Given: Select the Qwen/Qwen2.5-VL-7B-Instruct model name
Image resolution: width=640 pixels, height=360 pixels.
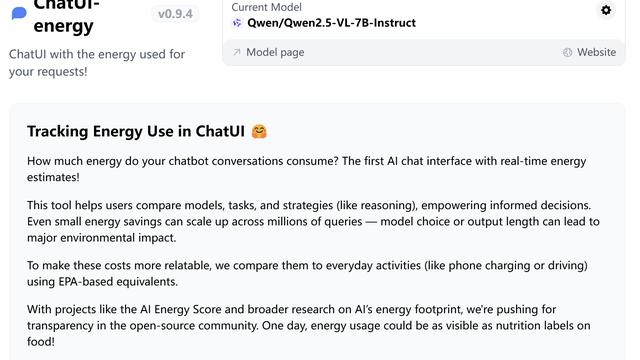Looking at the screenshot, I should (x=331, y=23).
